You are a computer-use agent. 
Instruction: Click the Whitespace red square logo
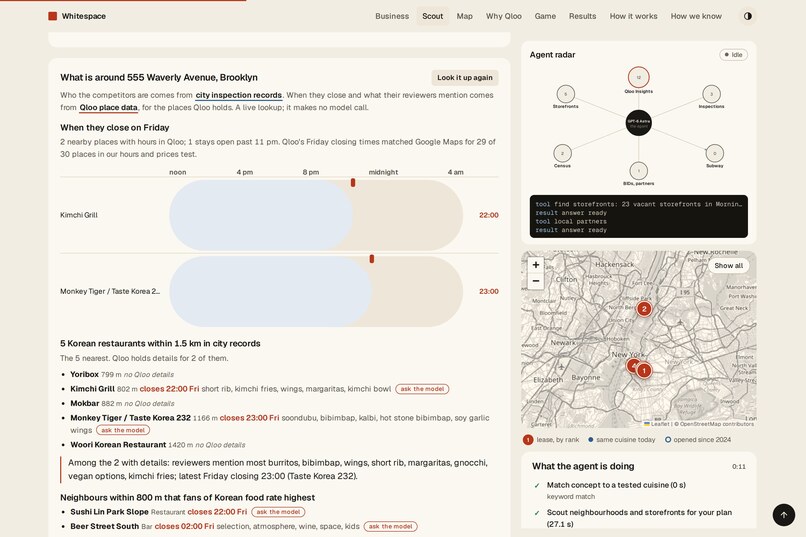tap(52, 16)
